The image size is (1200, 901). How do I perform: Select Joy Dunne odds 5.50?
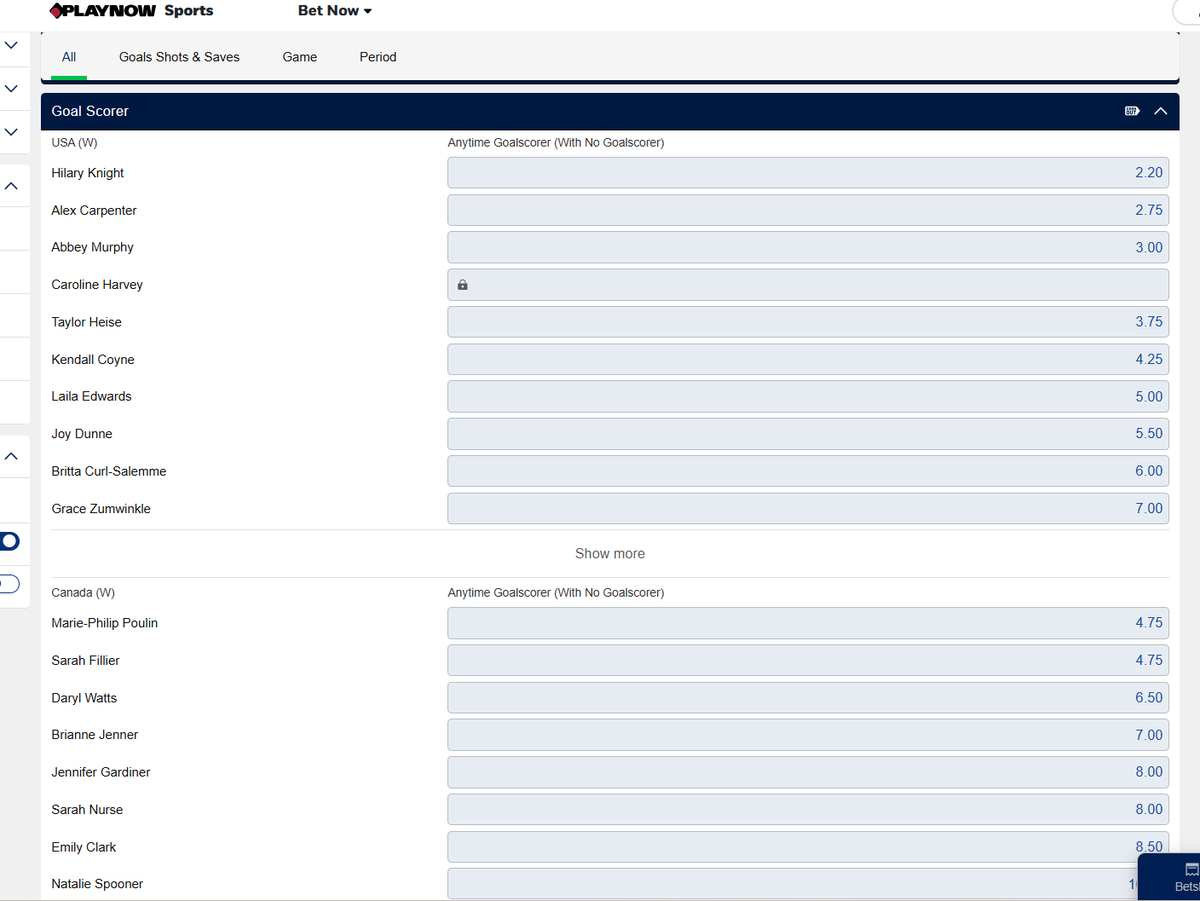click(x=808, y=434)
